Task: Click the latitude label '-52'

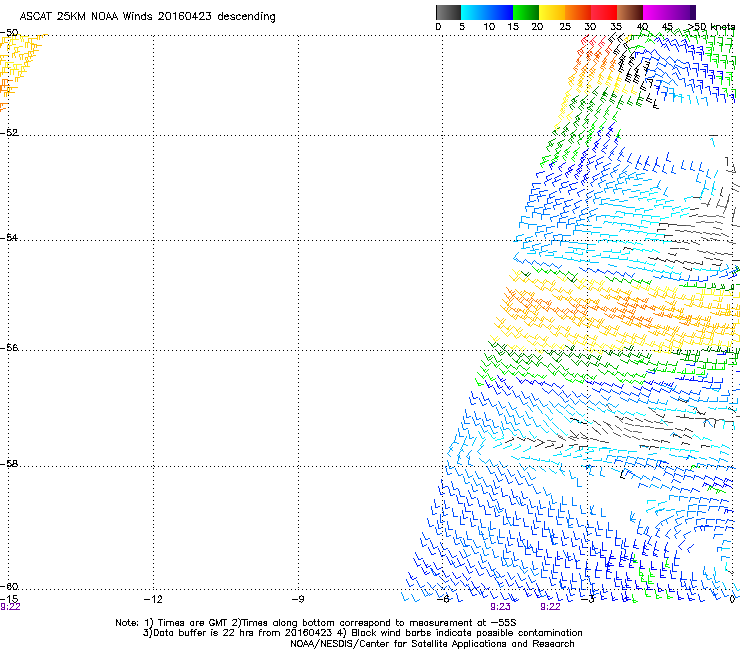Action: point(9,132)
